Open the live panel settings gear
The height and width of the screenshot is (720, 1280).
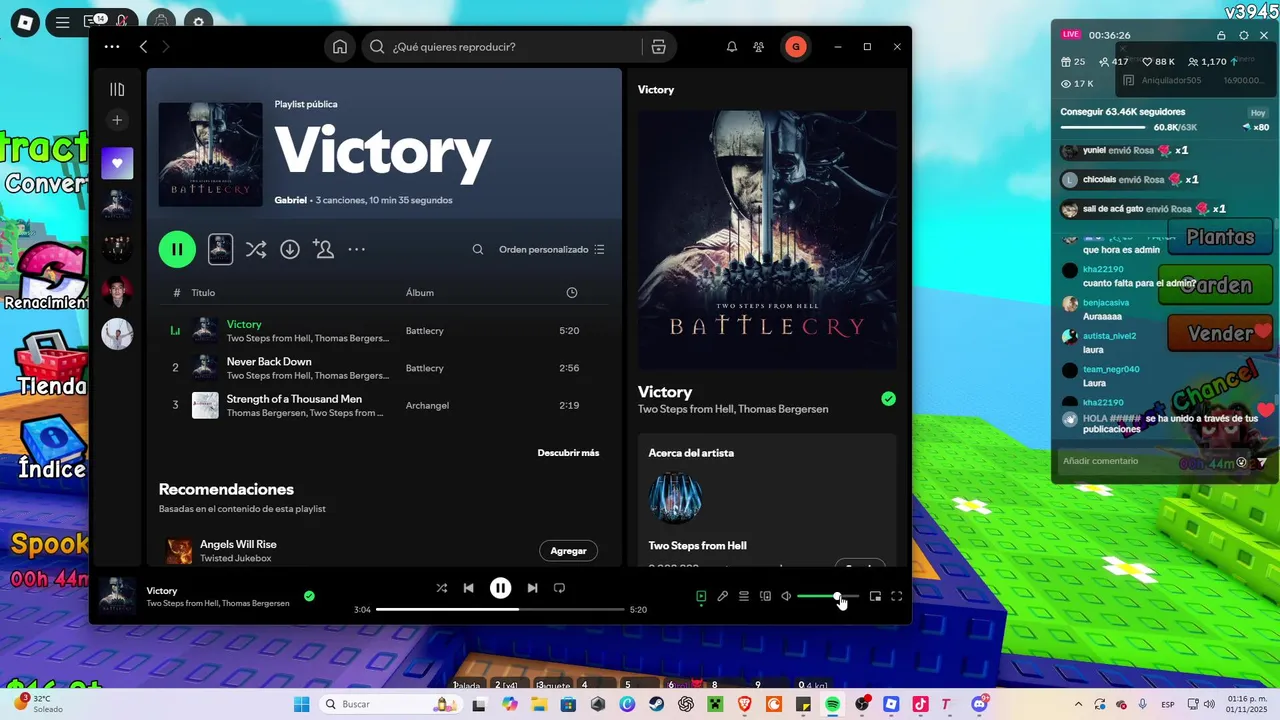point(1244,35)
